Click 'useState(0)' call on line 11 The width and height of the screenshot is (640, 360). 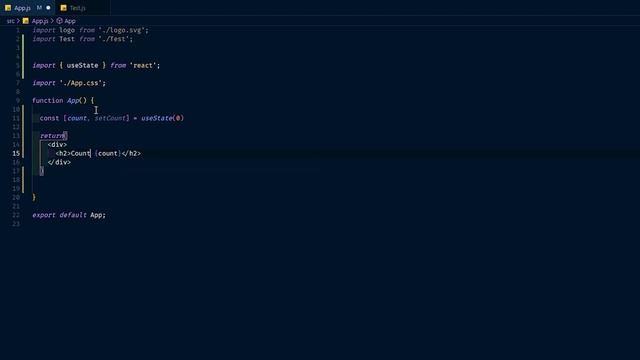coord(162,118)
